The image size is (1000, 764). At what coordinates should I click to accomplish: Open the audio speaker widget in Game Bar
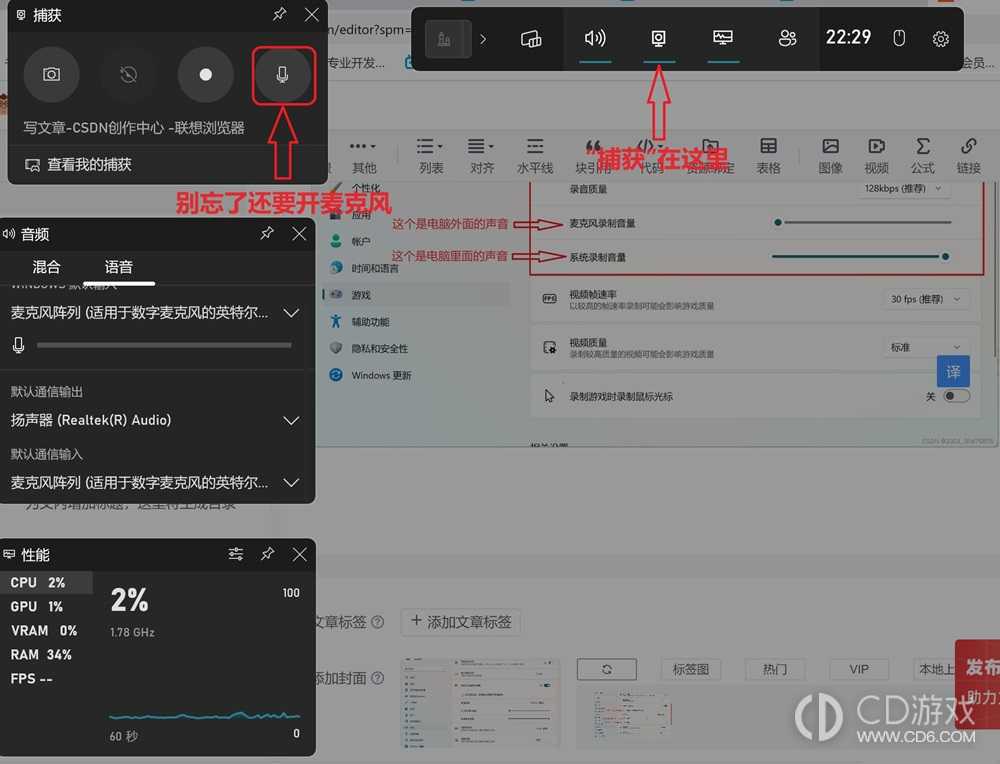pos(594,38)
